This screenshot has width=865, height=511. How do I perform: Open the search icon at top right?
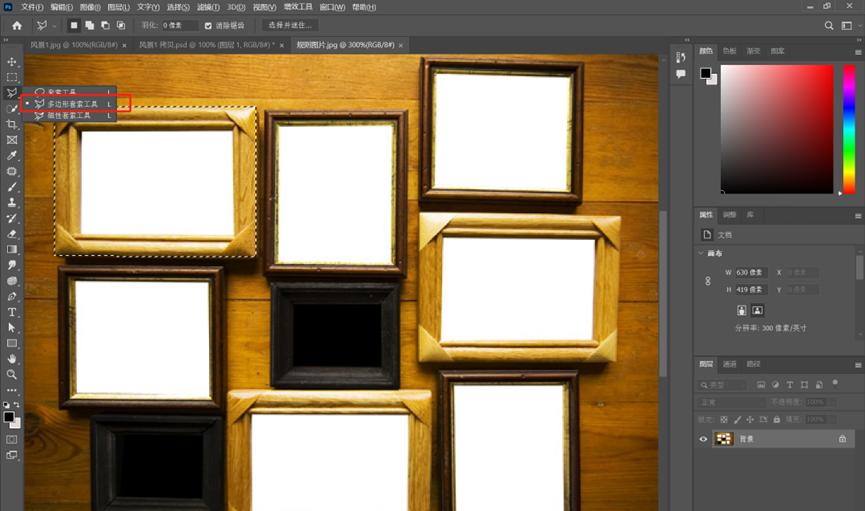[829, 25]
